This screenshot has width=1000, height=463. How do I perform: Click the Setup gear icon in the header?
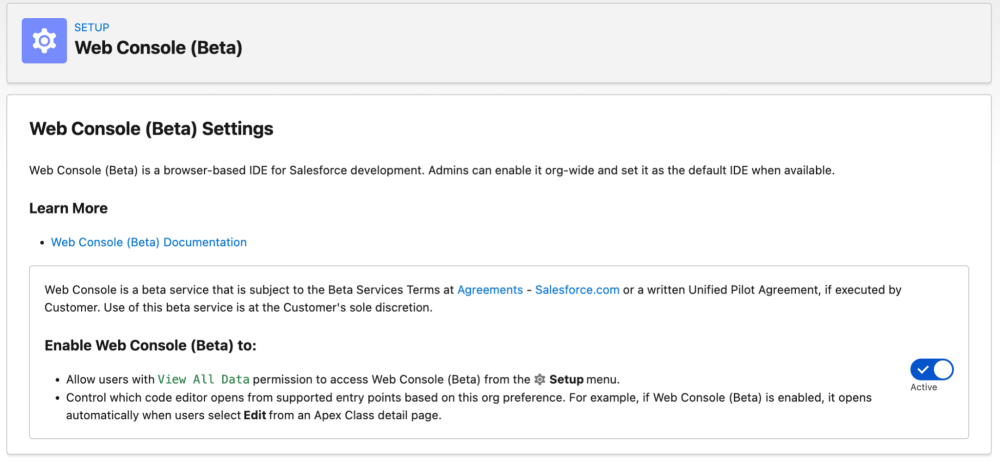[44, 41]
